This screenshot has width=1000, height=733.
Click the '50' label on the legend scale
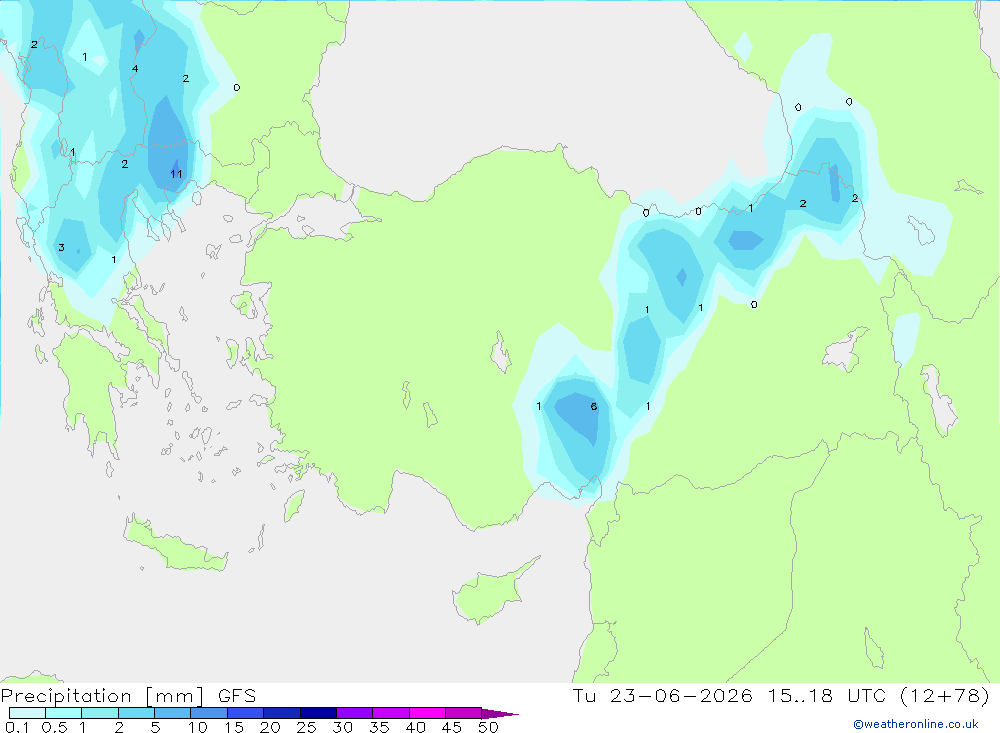point(488,727)
